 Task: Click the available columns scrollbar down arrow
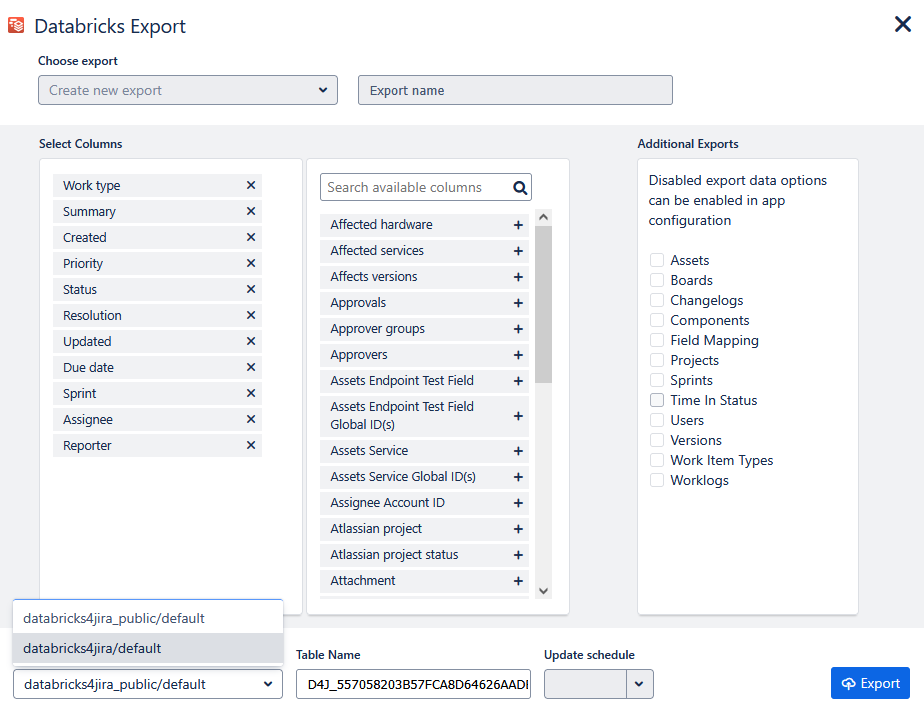pos(543,591)
